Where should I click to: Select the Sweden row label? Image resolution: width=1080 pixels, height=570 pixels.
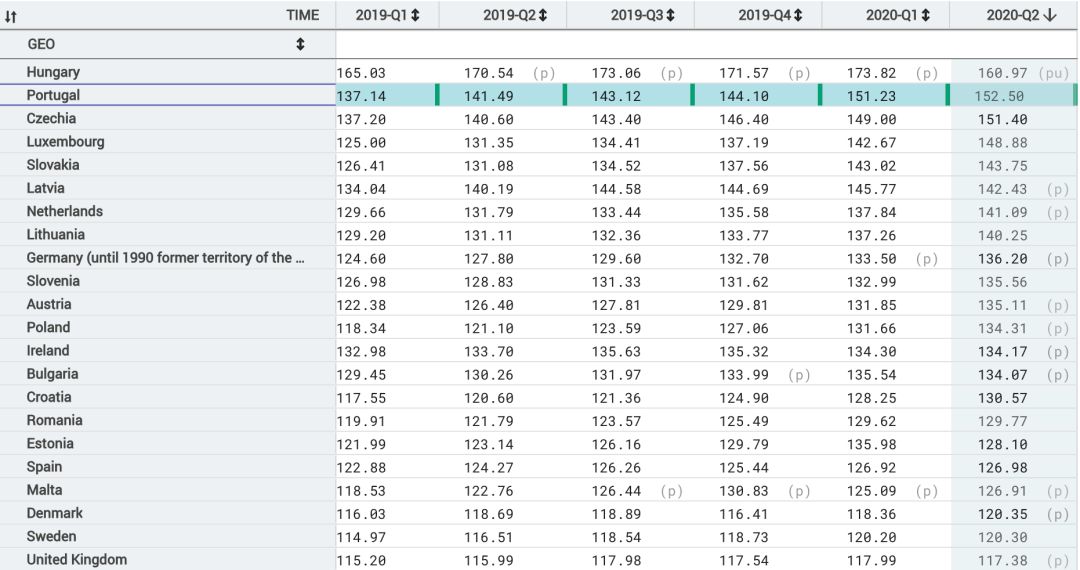tap(52, 537)
